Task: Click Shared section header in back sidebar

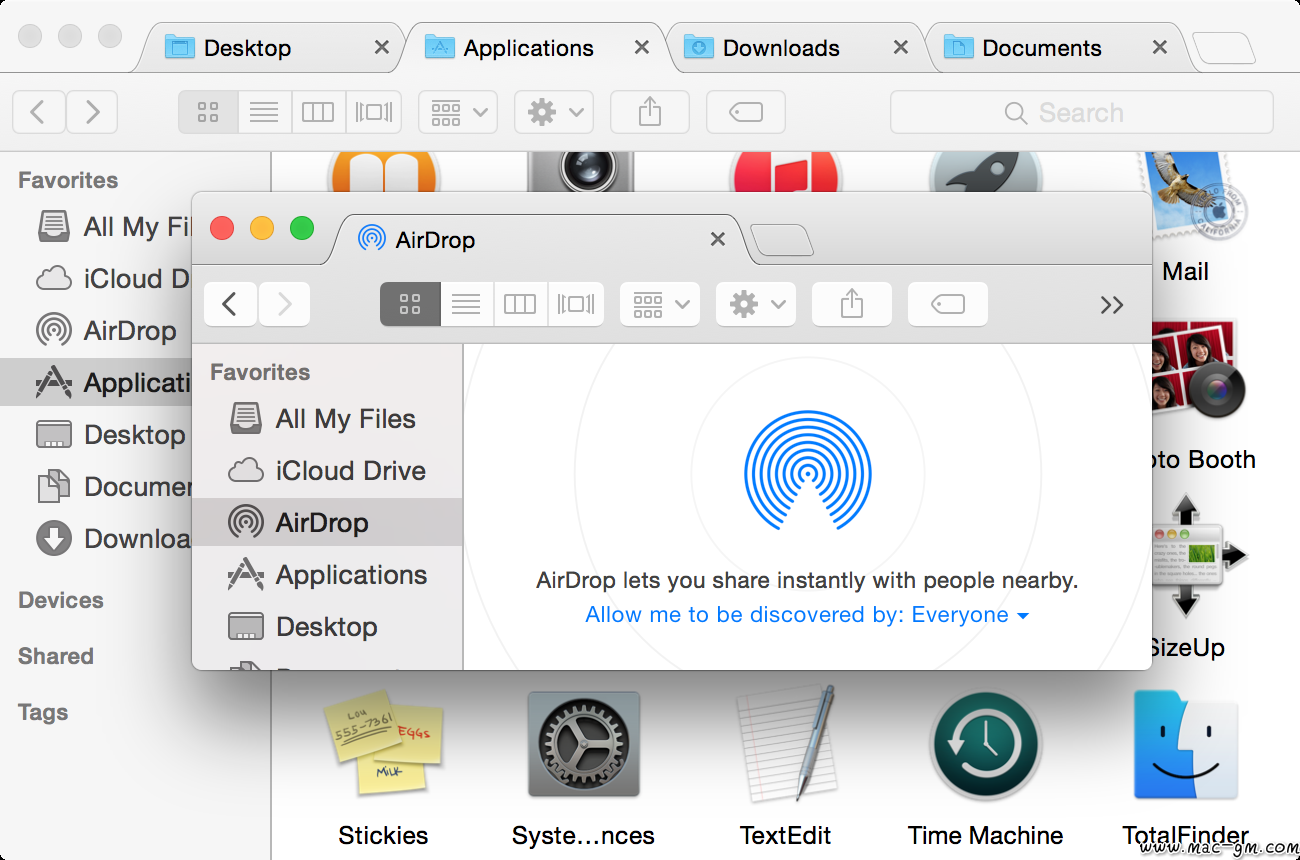Action: (56, 656)
